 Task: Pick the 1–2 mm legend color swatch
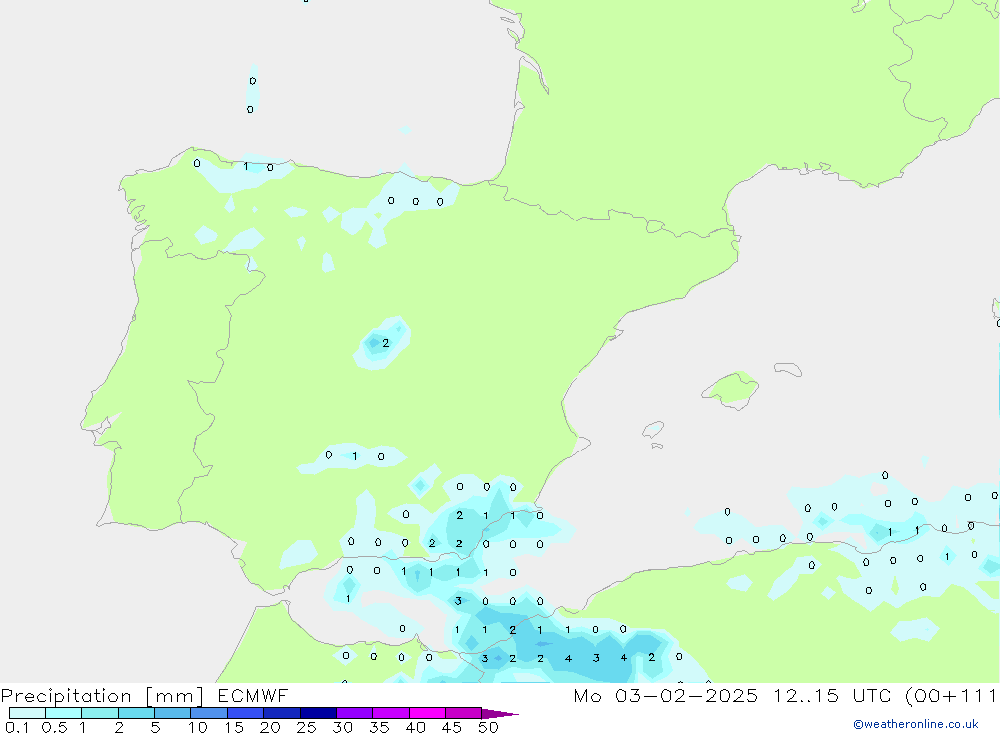coord(100,713)
